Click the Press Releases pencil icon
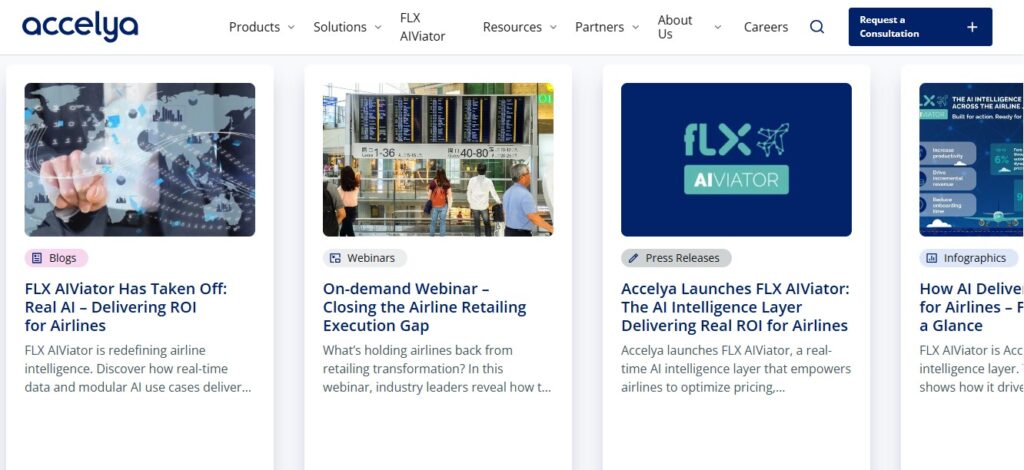 click(633, 258)
